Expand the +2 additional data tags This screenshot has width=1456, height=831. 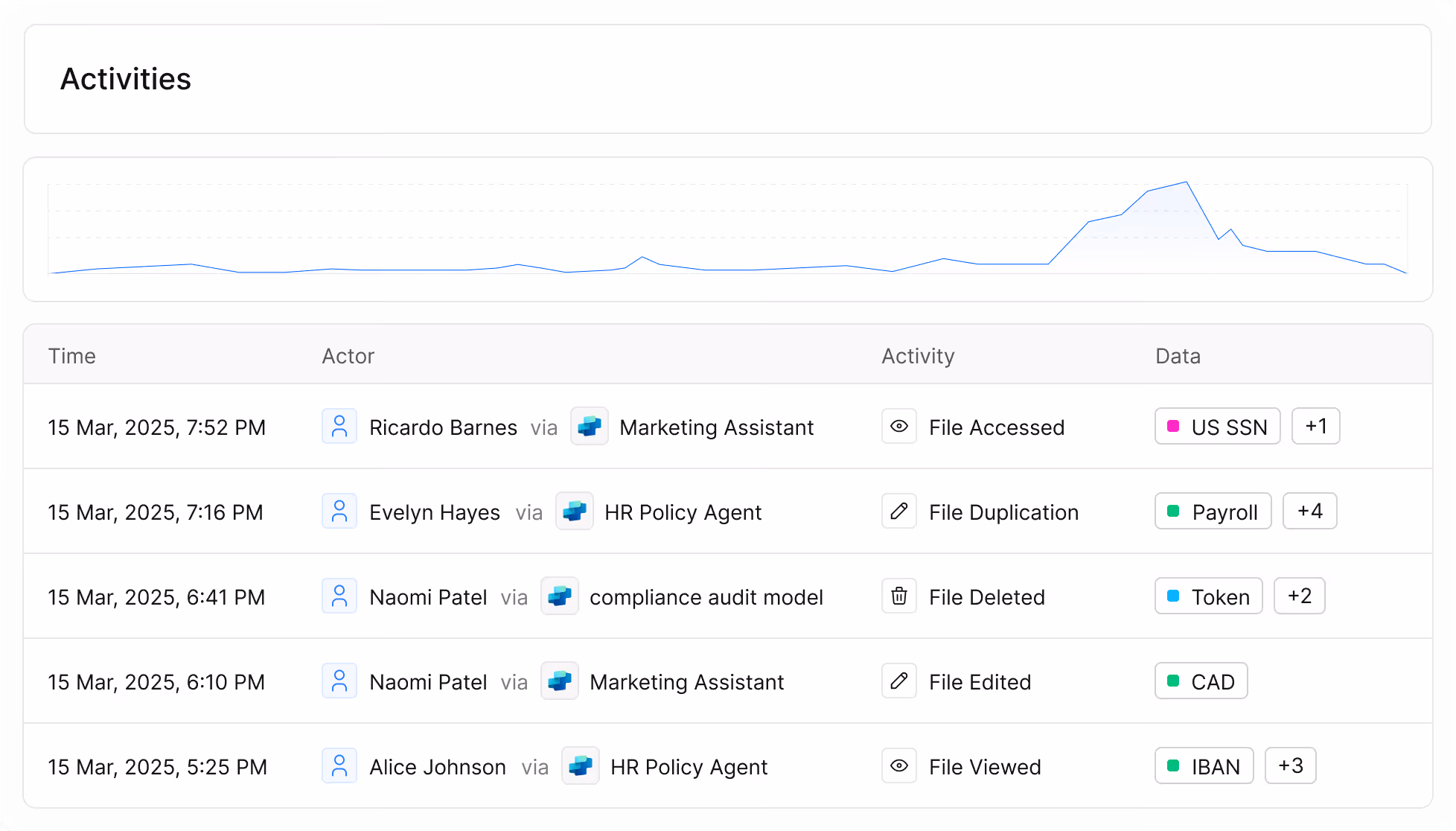tap(1300, 596)
